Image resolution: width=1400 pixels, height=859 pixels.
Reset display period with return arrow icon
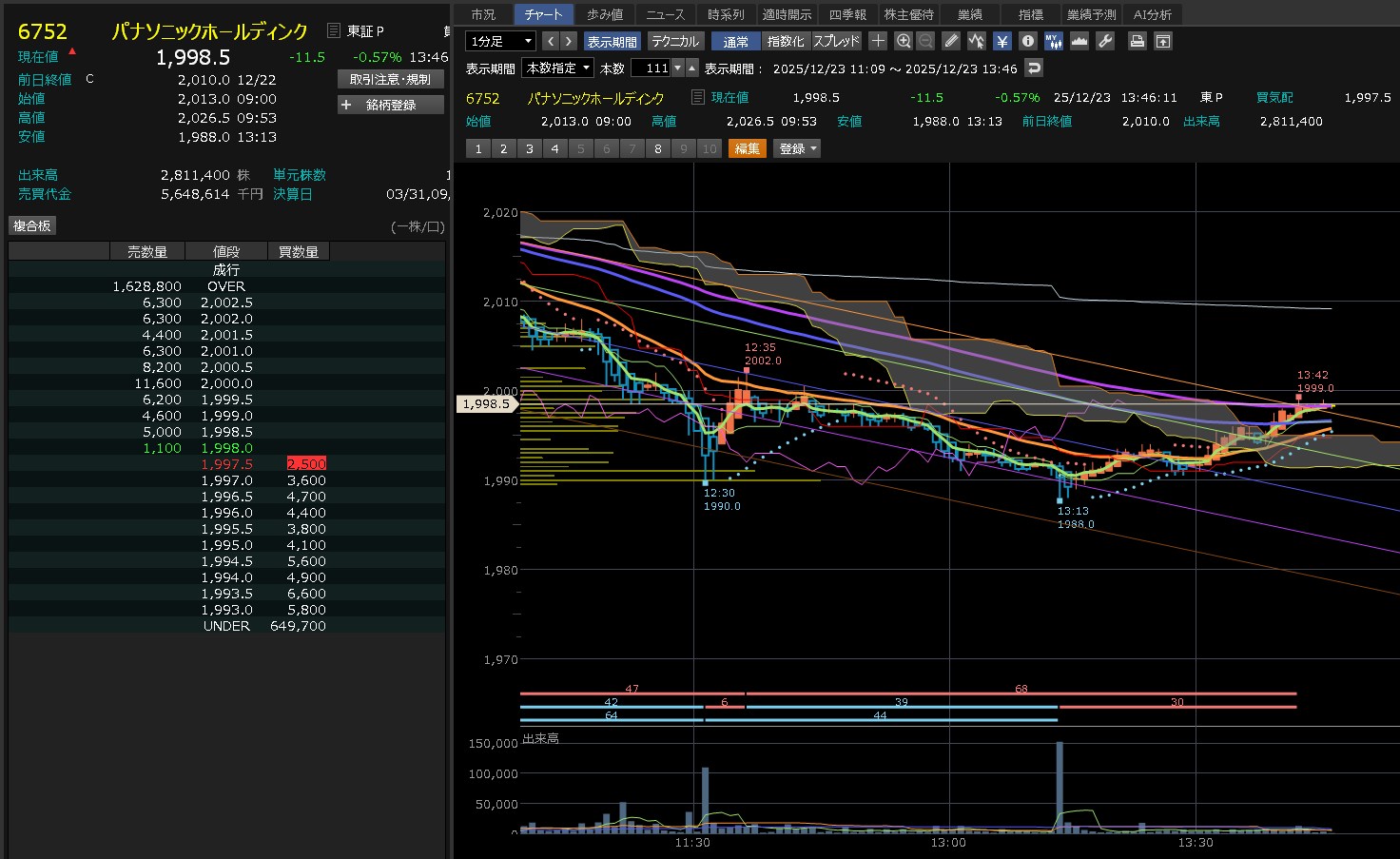1034,68
